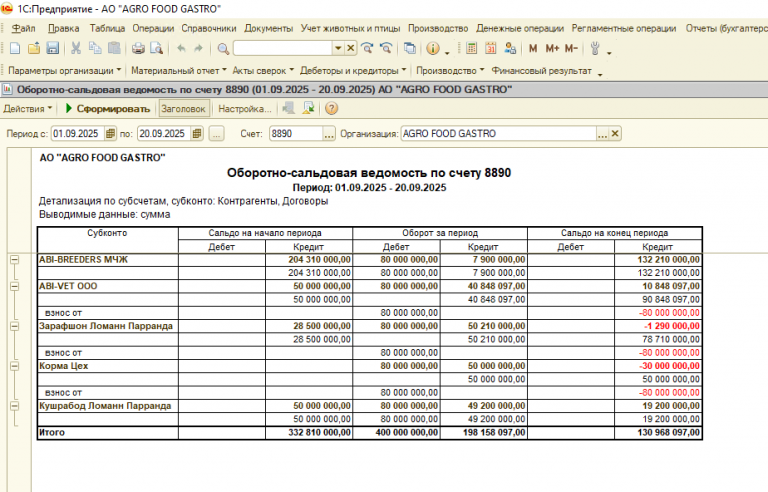Click the users icon in toolbar
Viewport: 768px width, 492px height.
tap(510, 48)
